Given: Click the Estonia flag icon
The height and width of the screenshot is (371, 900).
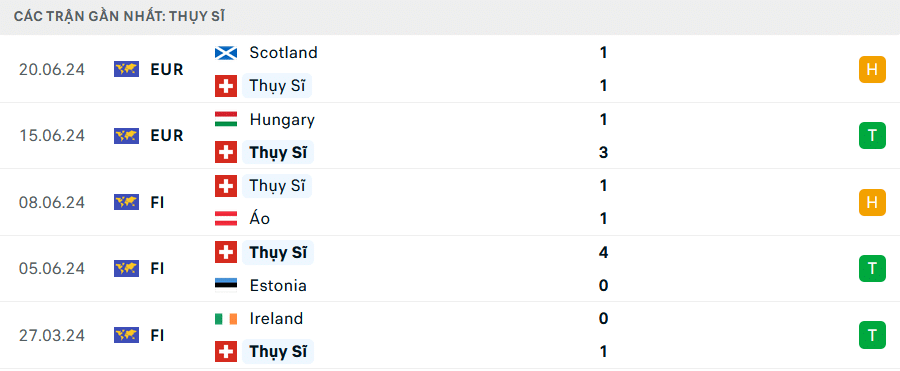Looking at the screenshot, I should [226, 285].
